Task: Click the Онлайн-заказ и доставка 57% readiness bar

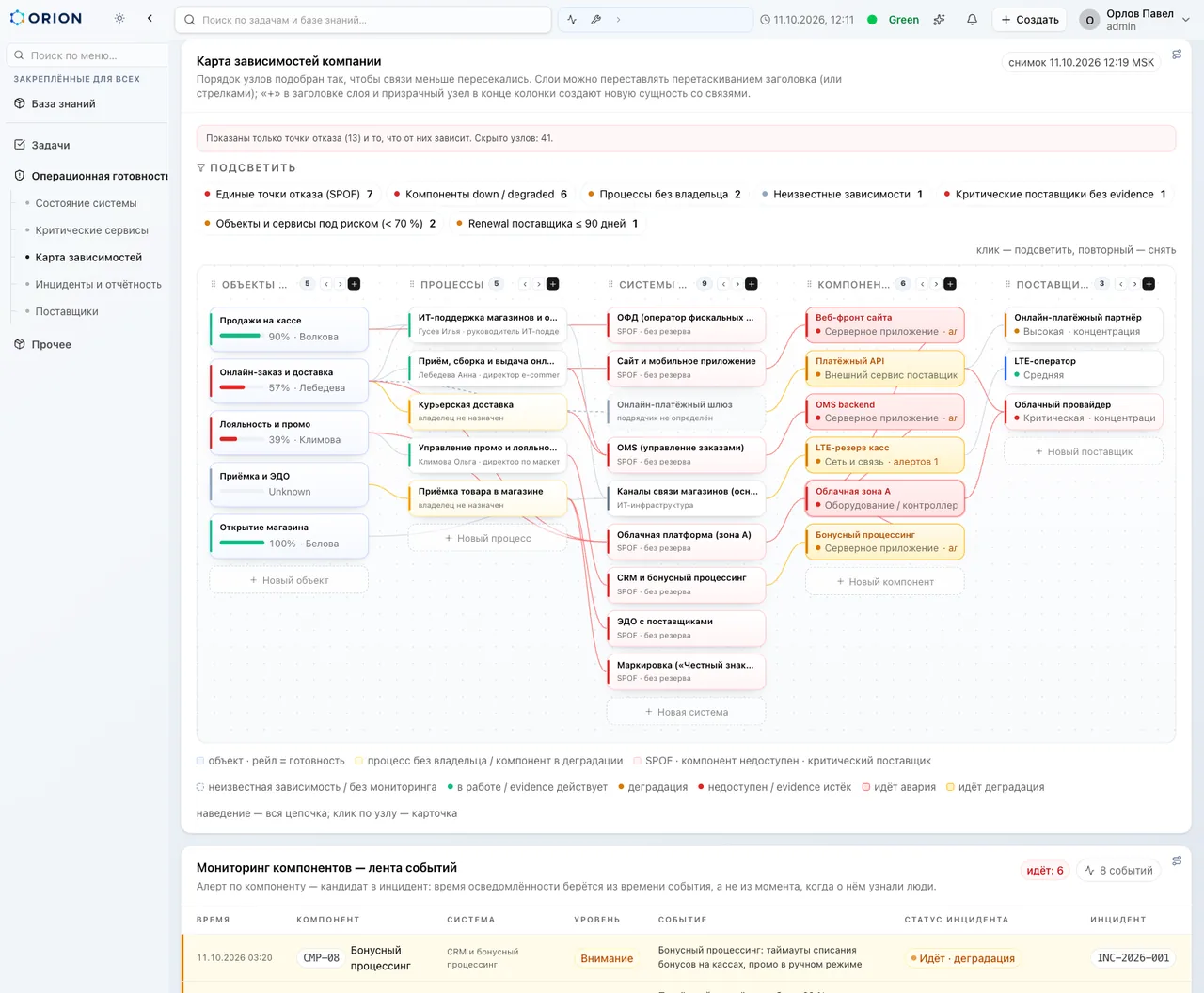Action: click(x=241, y=387)
